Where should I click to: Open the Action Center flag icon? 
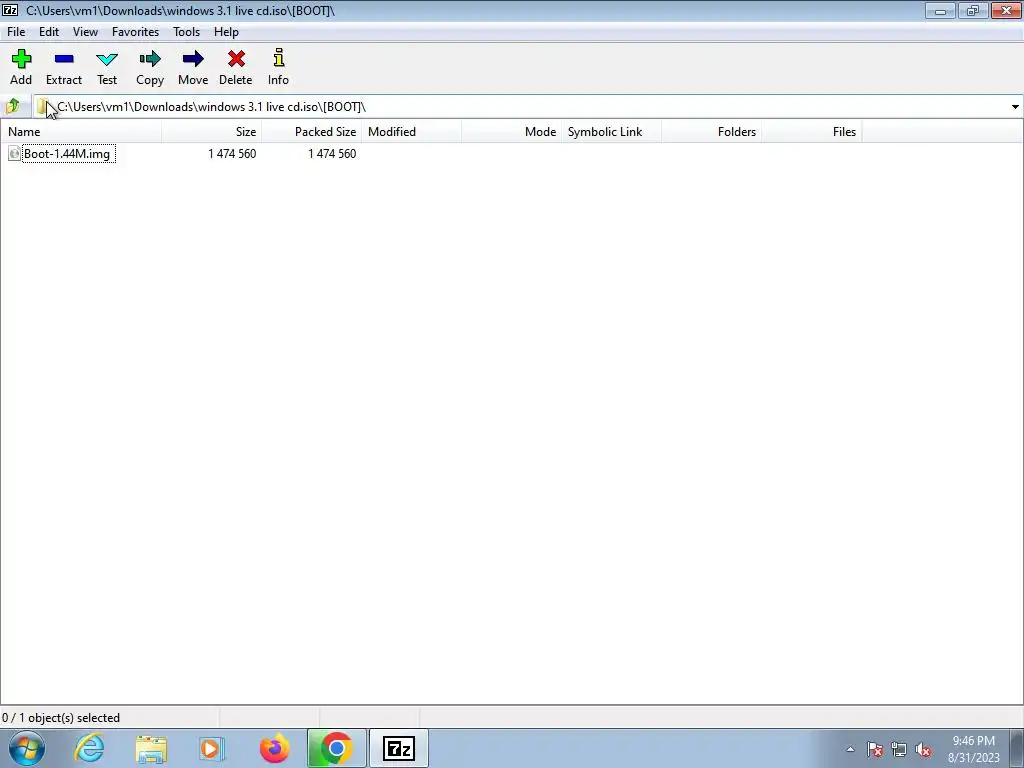pyautogui.click(x=875, y=749)
